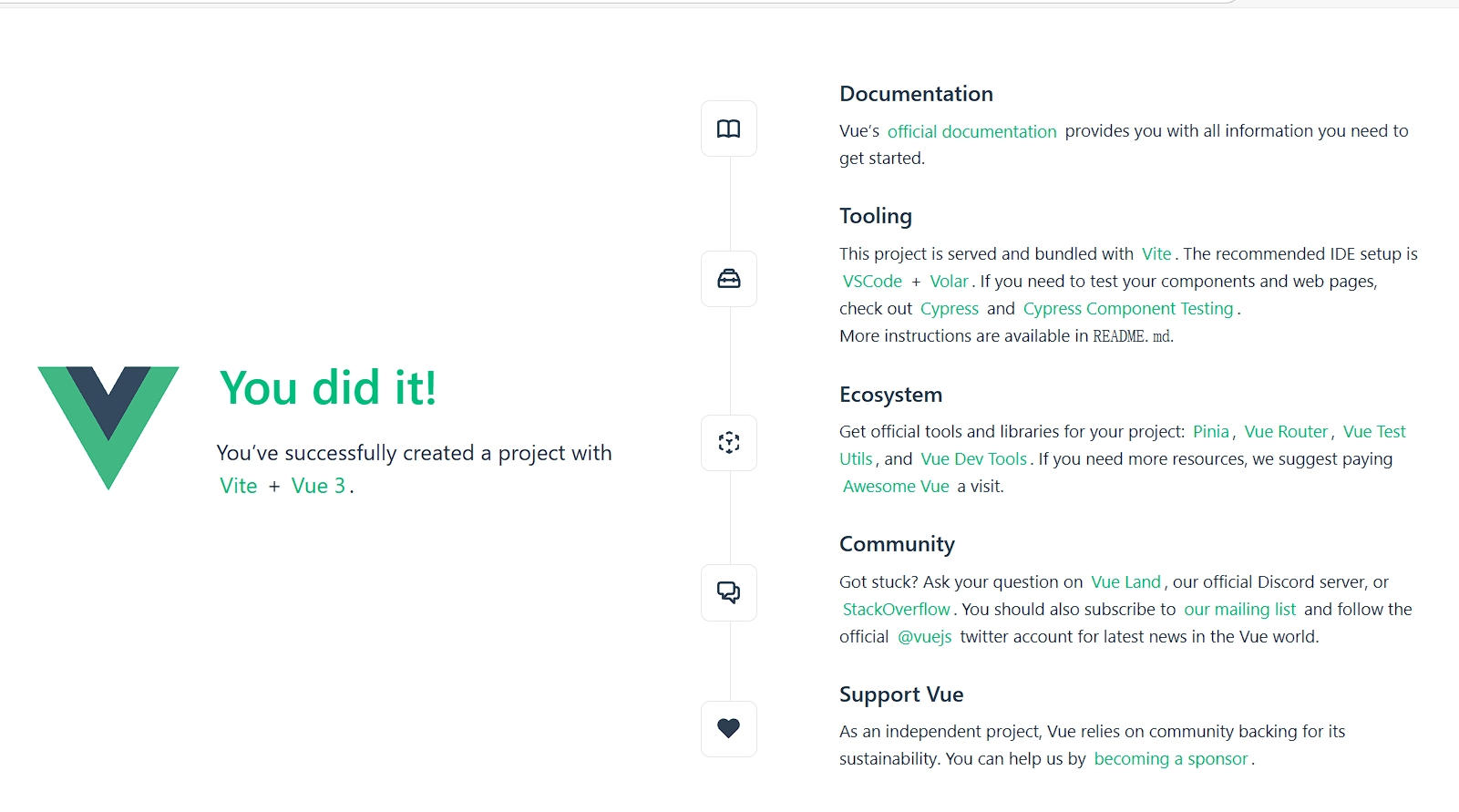
Task: Click the Ecosystem icon
Action: pos(729,443)
